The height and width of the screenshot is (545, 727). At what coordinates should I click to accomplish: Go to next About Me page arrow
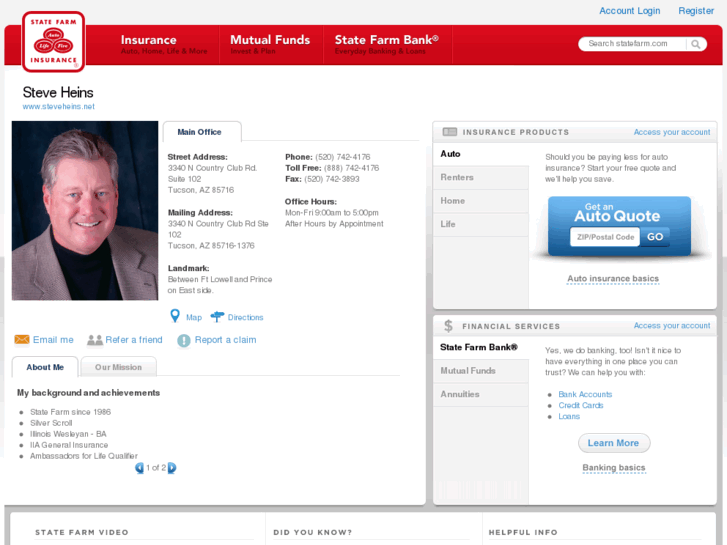point(172,468)
